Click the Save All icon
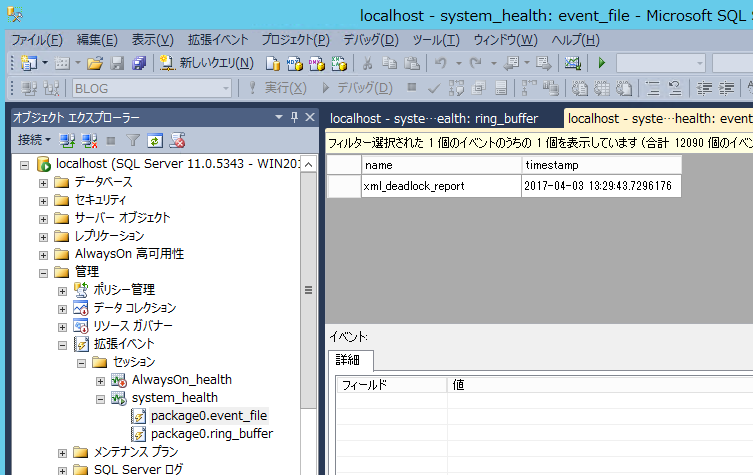The width and height of the screenshot is (753, 475). tap(139, 63)
